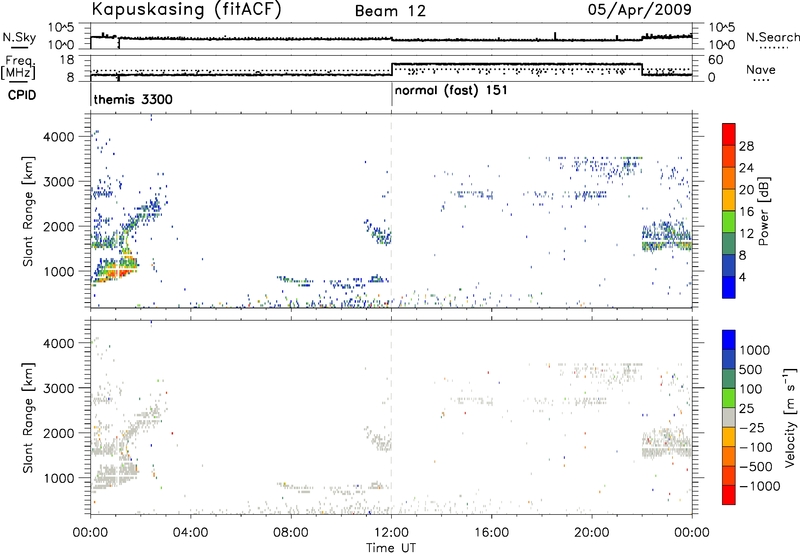The width and height of the screenshot is (800, 554).
Task: Click the blue bottom of the Power colorbar
Action: (729, 287)
